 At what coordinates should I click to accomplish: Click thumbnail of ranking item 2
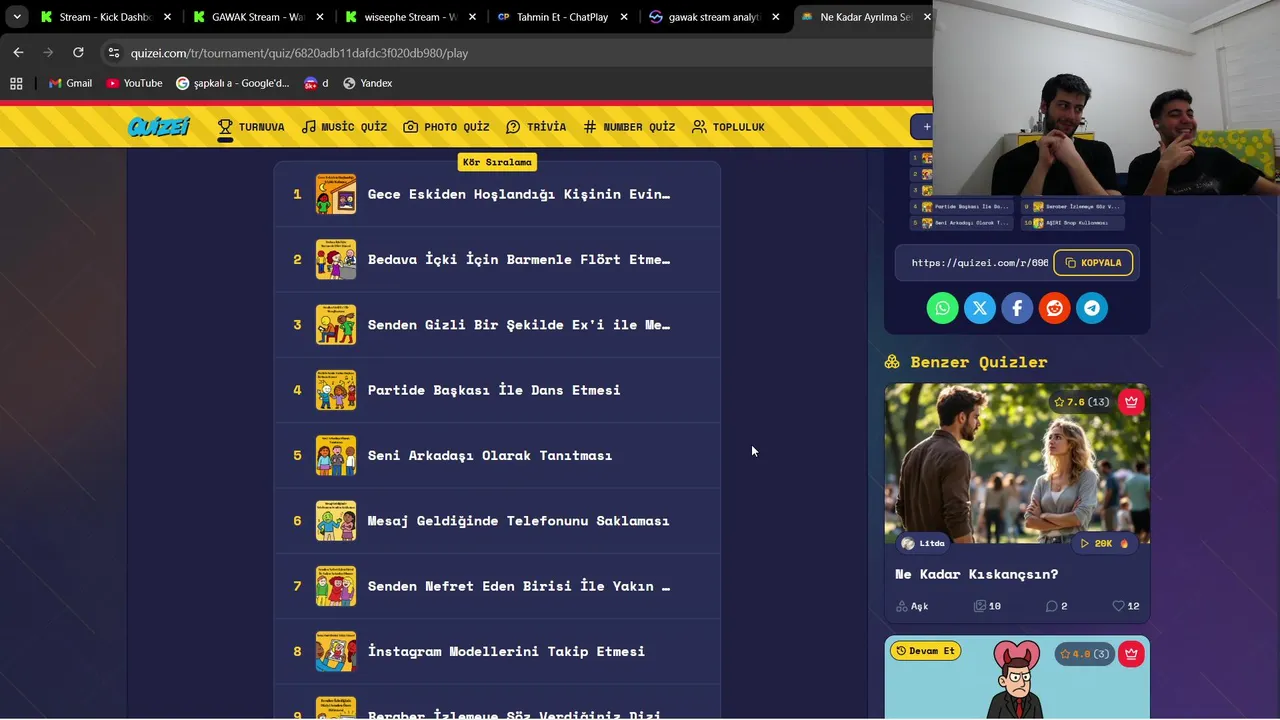[336, 259]
